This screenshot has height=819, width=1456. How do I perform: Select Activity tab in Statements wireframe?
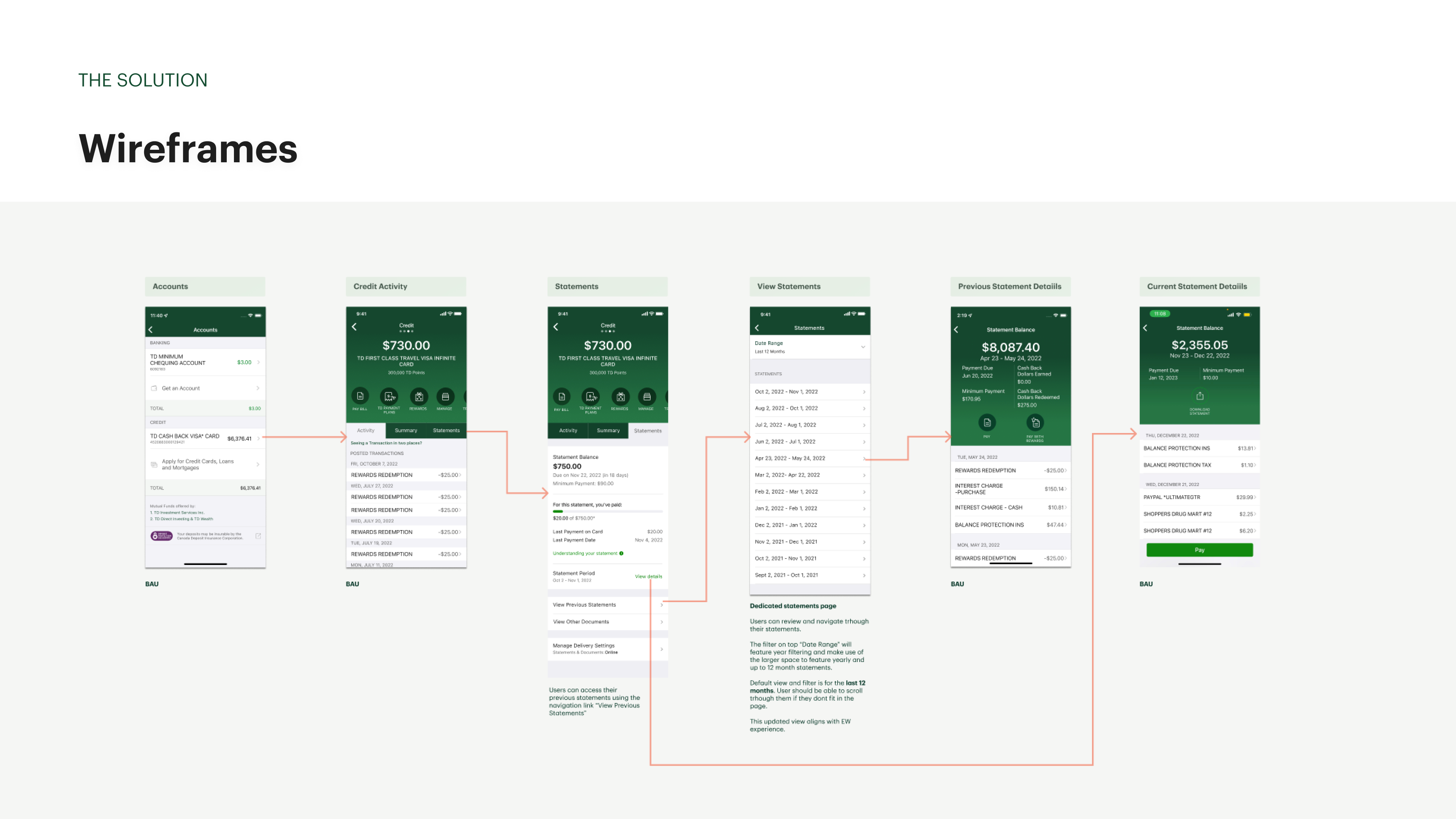568,431
